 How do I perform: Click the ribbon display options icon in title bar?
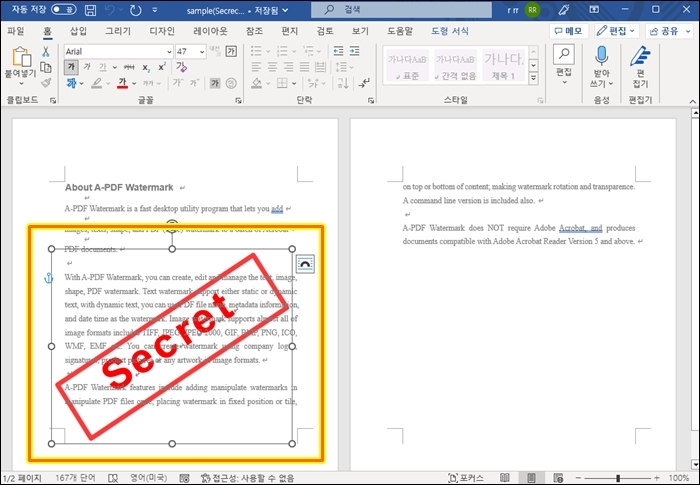pos(594,9)
